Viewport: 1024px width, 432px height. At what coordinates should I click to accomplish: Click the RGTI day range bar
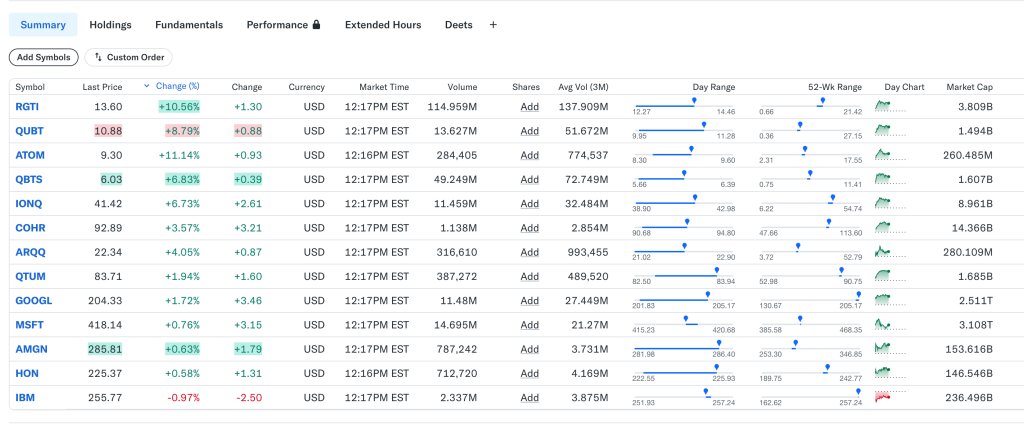coord(684,107)
